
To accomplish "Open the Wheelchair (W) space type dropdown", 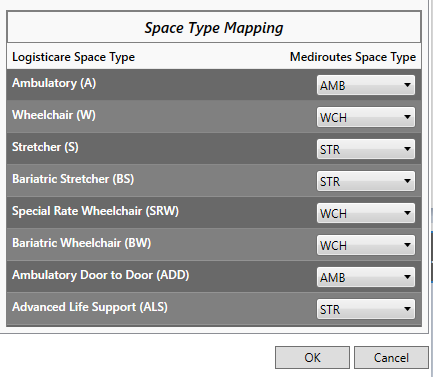I will (x=366, y=117).
